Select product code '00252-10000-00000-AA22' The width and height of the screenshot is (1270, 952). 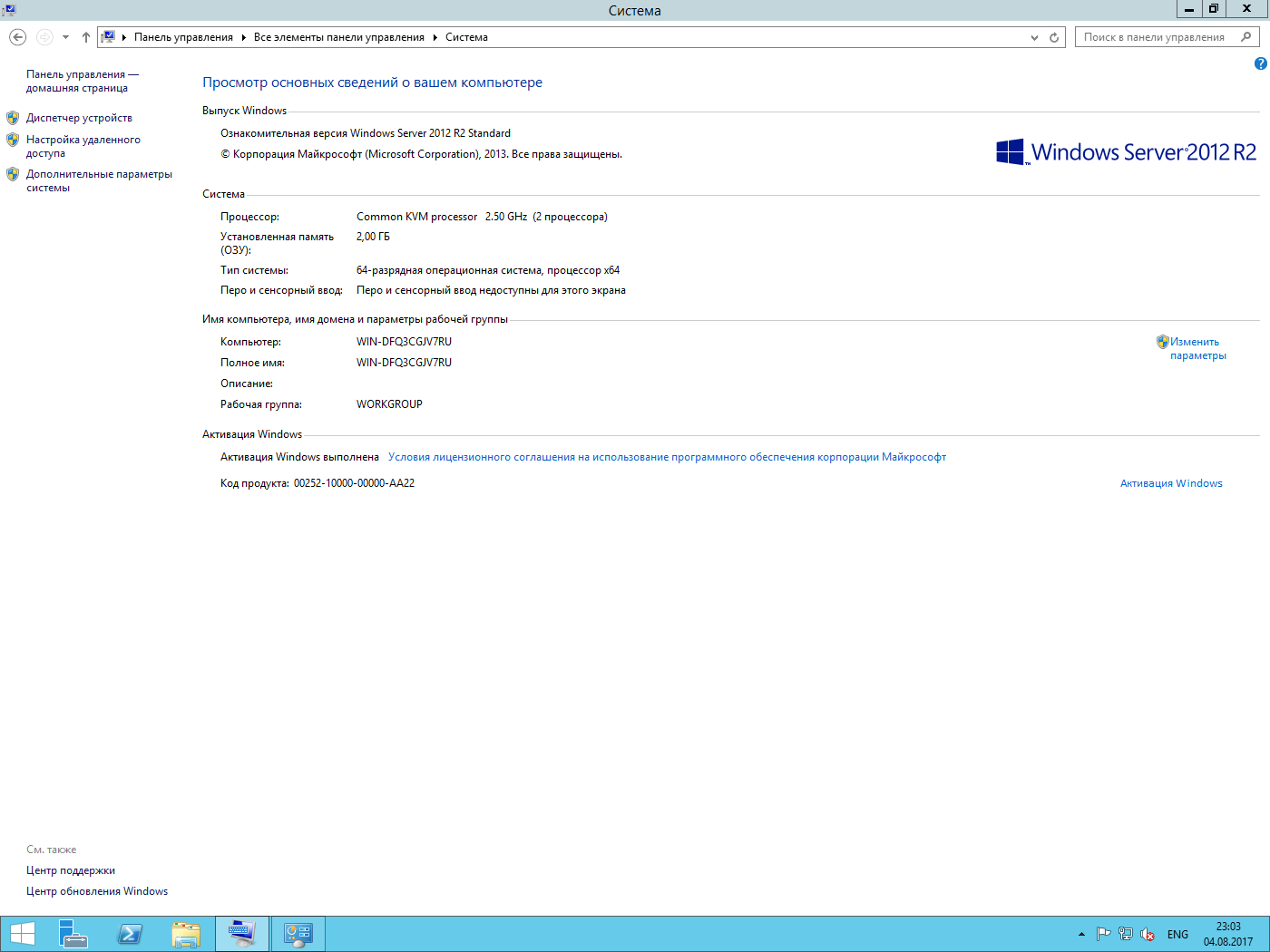354,483
